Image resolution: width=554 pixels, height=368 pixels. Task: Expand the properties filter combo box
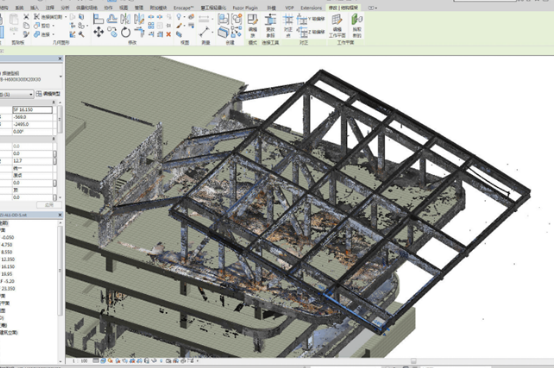[x=16, y=94]
